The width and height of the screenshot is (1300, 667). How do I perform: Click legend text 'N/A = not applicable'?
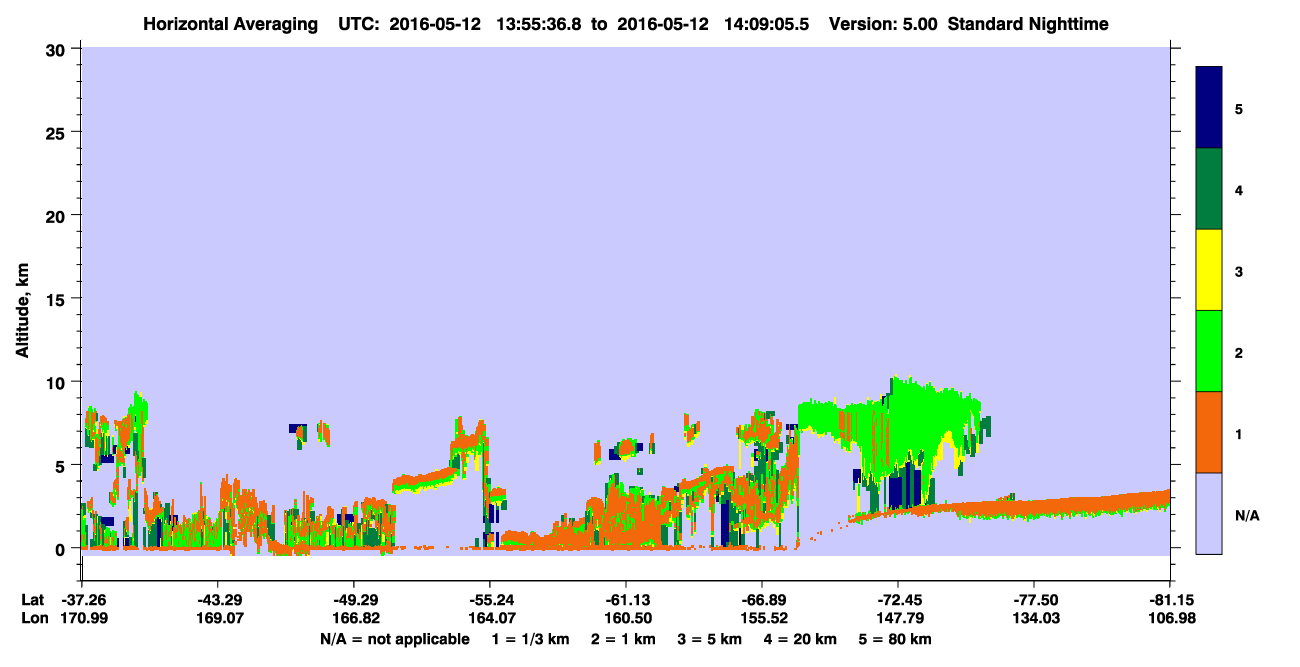coord(394,639)
